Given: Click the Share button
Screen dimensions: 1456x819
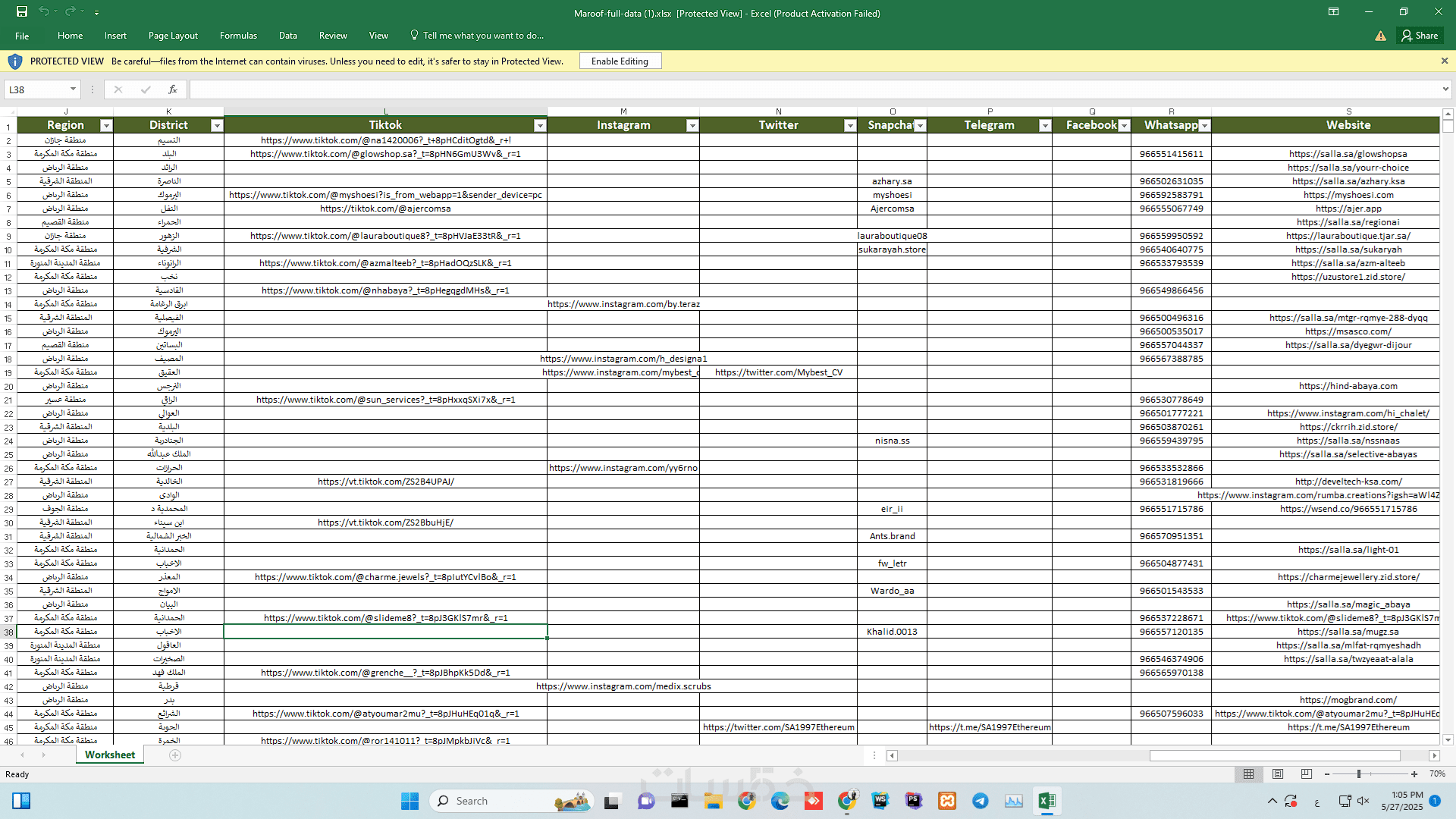Looking at the screenshot, I should (1420, 36).
